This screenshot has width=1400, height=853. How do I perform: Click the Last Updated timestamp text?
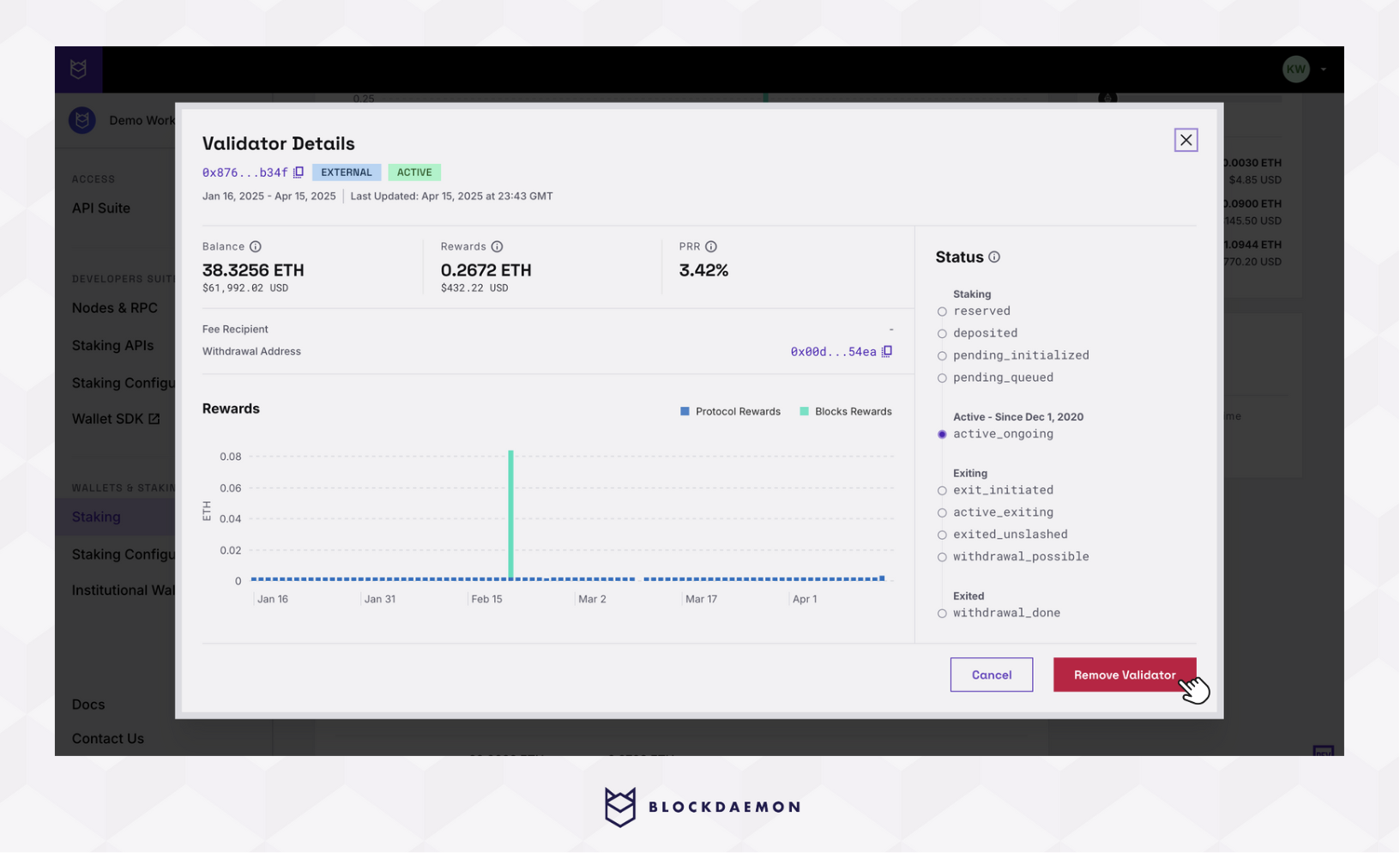(x=451, y=197)
